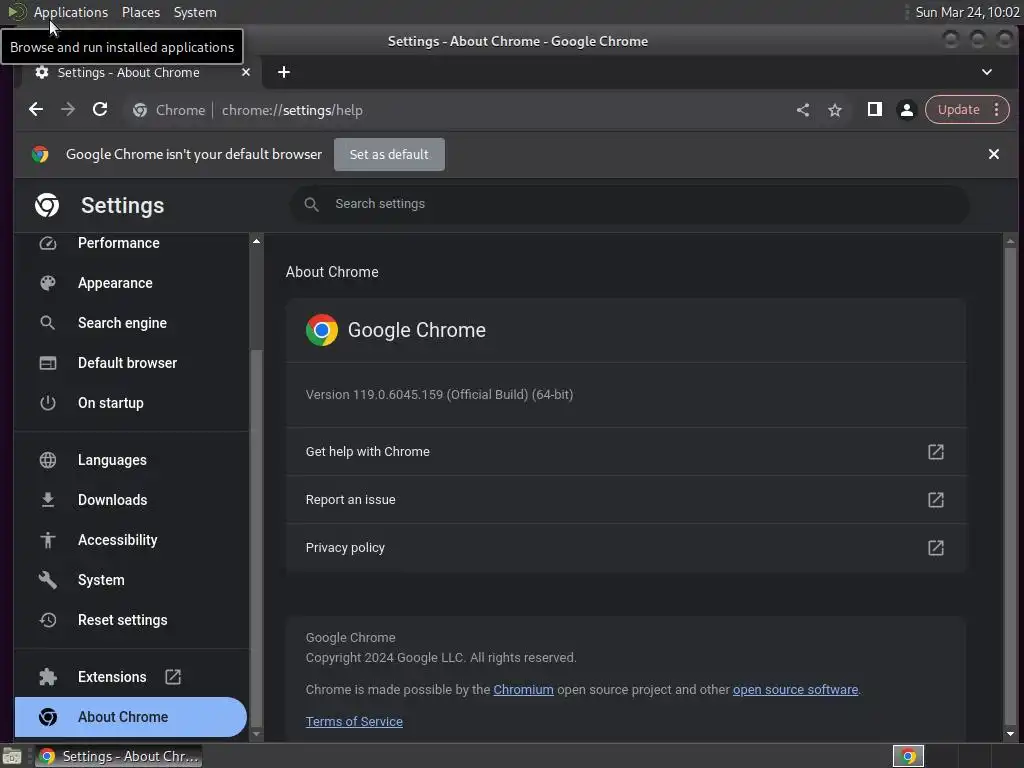Open the side panel icon
1024x768 pixels.
coord(874,110)
